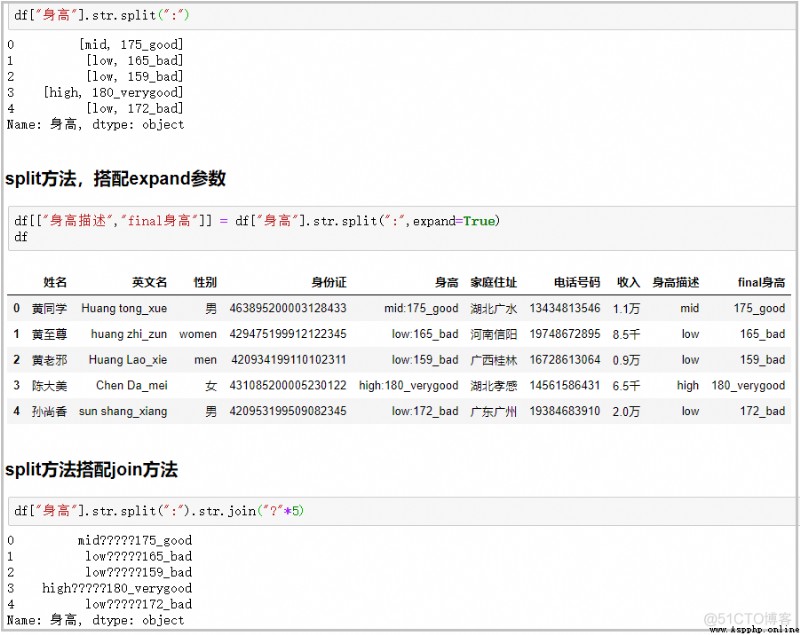The width and height of the screenshot is (800, 635).
Task: Select the name cell '孙尚香'
Action: (x=49, y=411)
